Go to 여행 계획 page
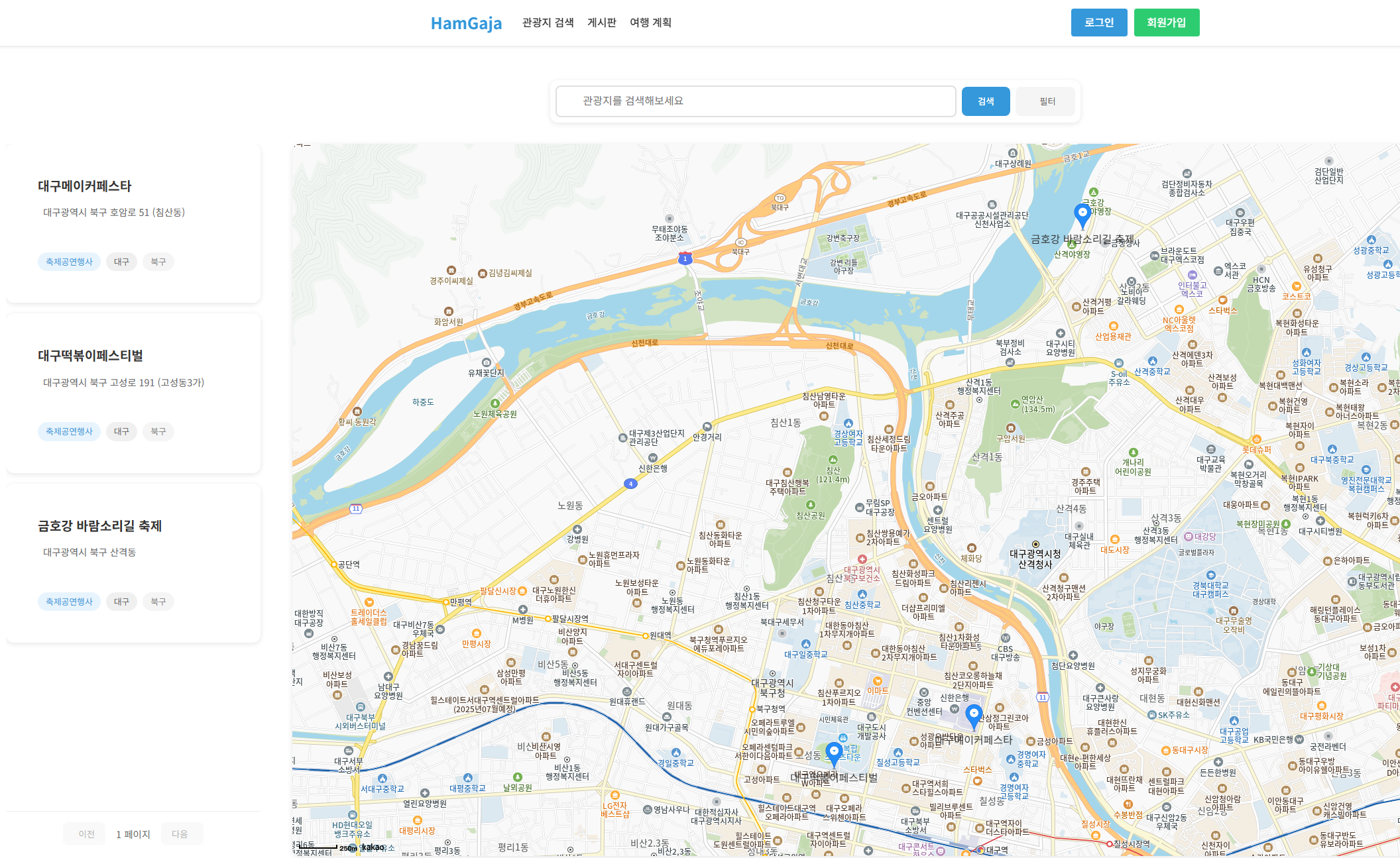The width and height of the screenshot is (1400, 858). tap(650, 23)
